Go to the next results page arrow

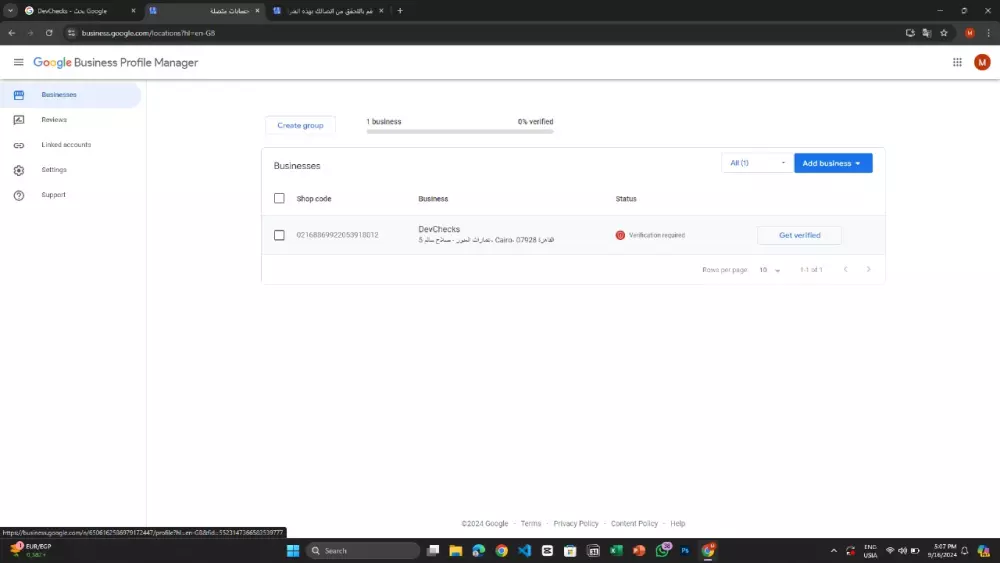tap(868, 270)
